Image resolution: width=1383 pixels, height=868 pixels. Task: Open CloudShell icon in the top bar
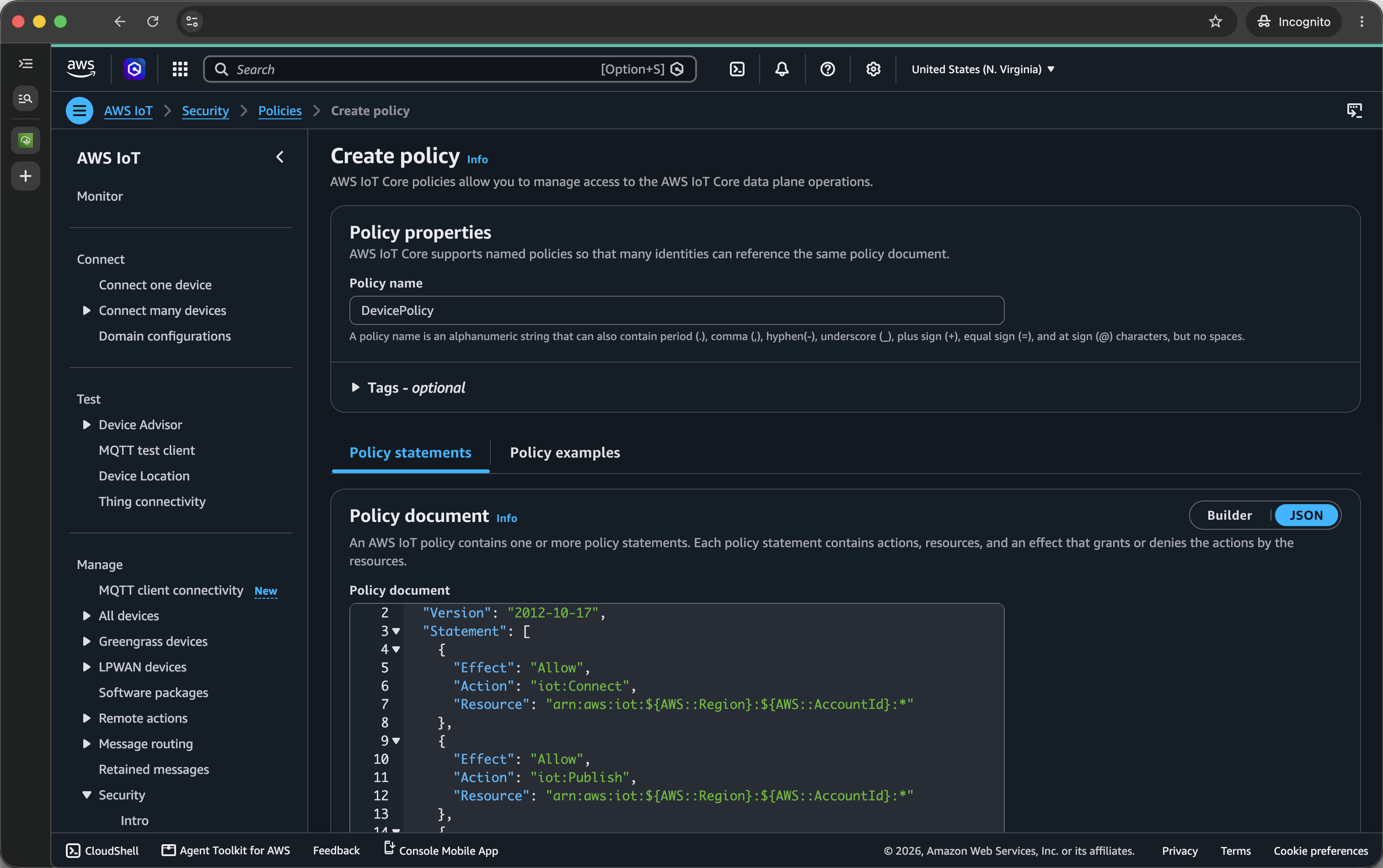pos(737,69)
